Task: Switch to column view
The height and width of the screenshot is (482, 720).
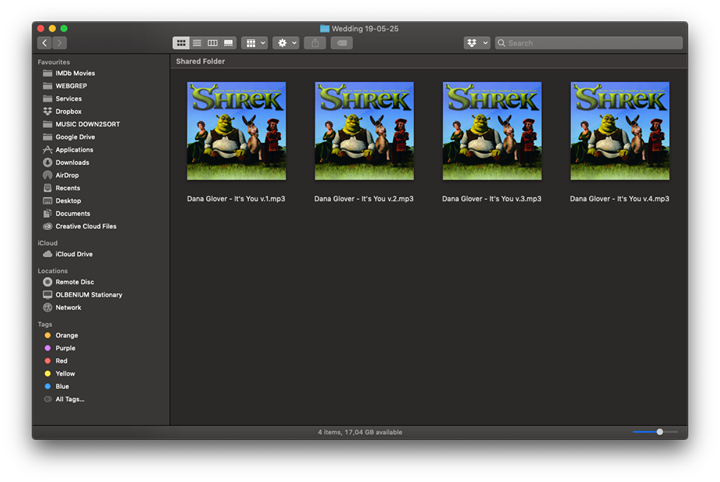Action: pos(213,43)
